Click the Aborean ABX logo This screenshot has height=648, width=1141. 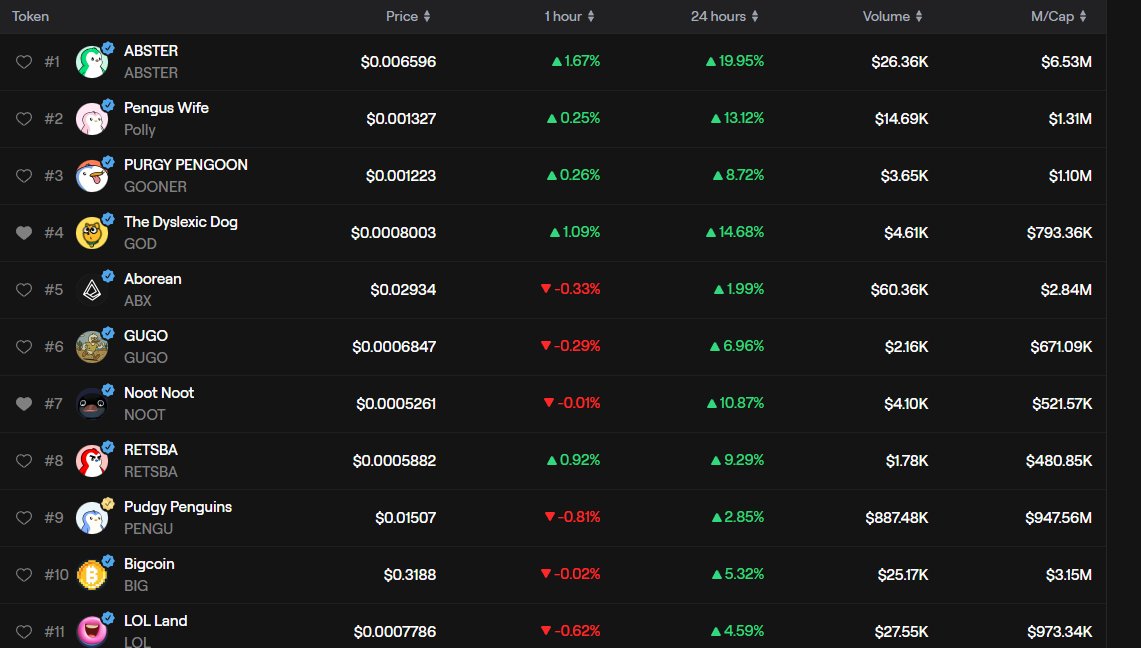[x=93, y=289]
